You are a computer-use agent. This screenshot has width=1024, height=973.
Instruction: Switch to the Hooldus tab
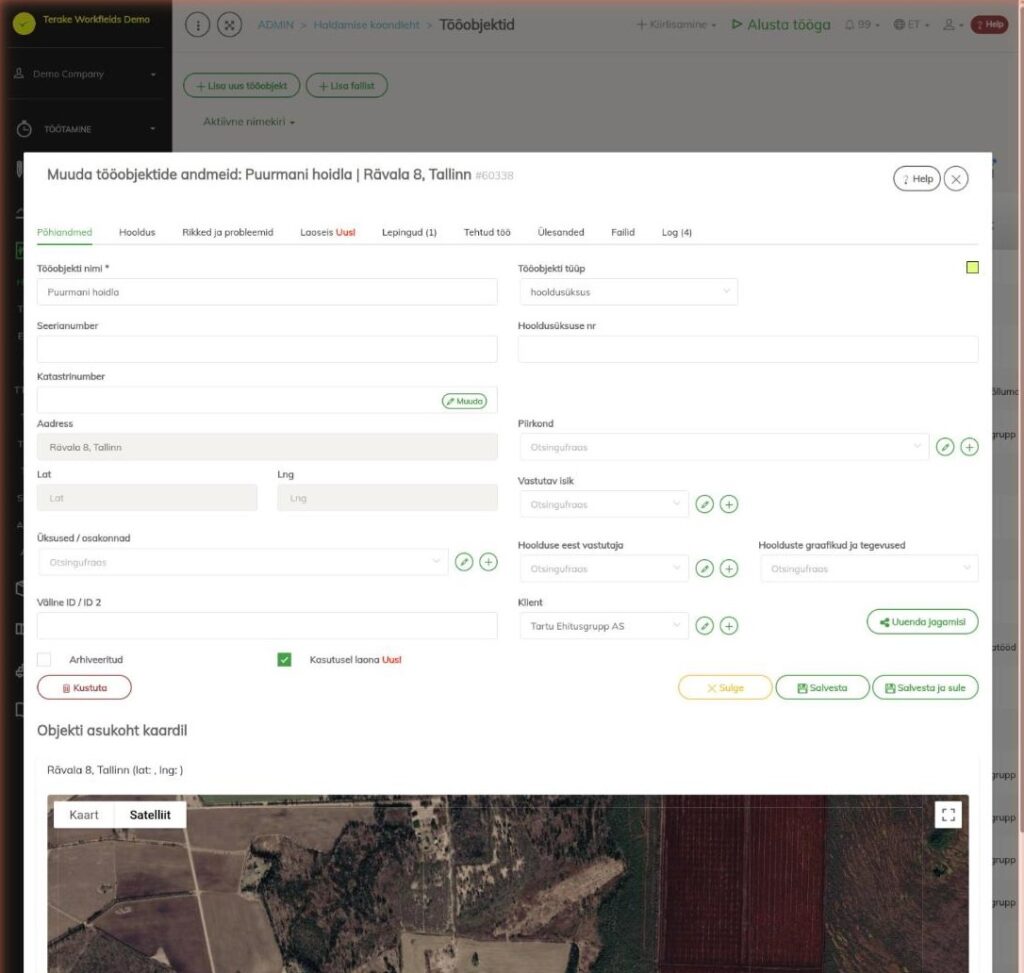137,232
